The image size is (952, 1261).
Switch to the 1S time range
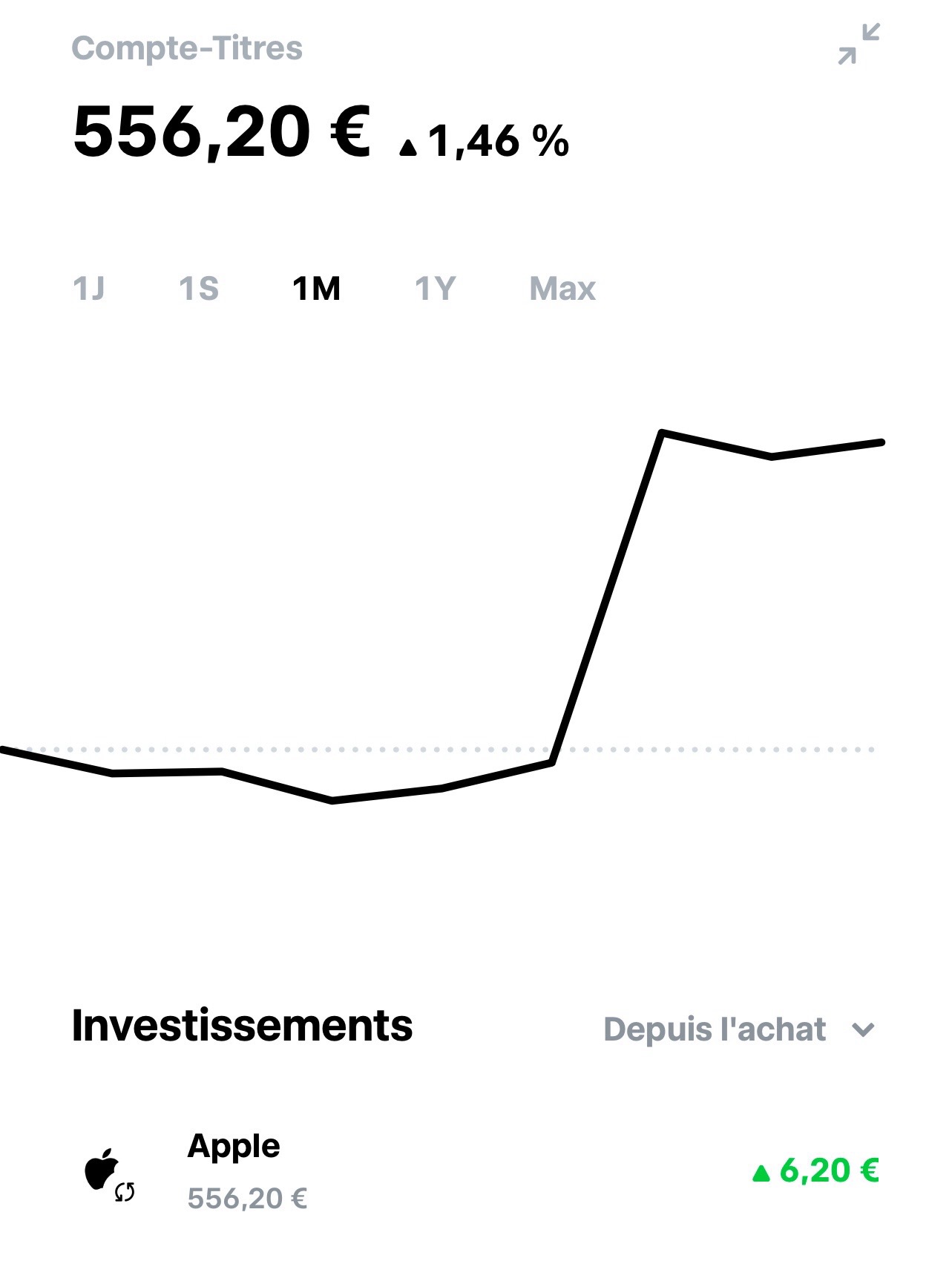coord(199,288)
